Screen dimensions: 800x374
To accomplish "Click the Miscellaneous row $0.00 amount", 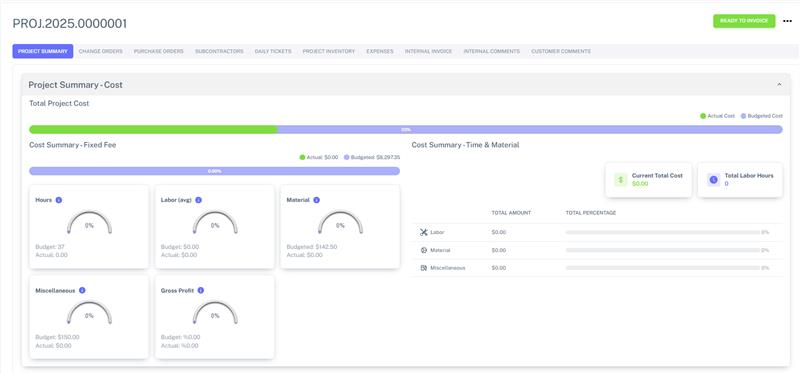I will (498, 268).
